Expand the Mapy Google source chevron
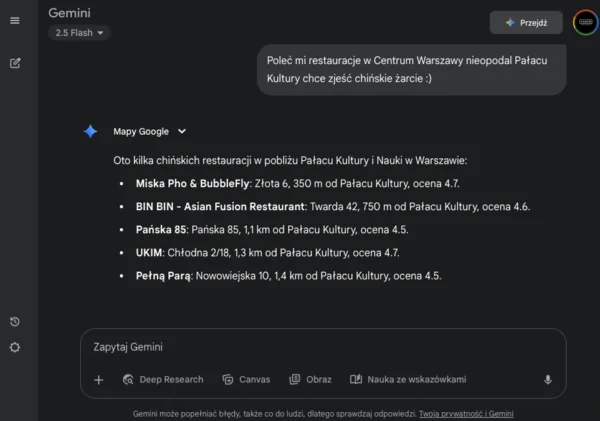 tap(182, 131)
